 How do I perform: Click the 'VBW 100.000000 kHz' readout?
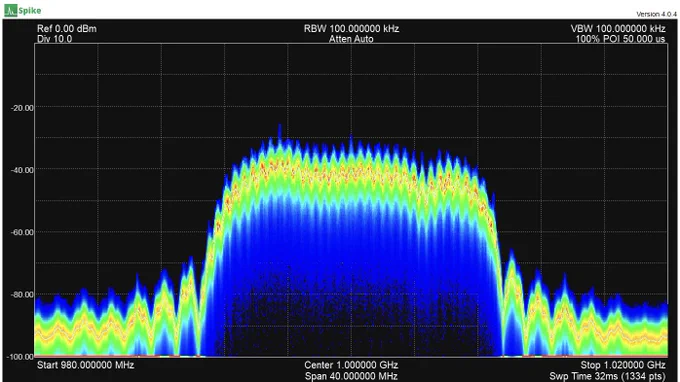pos(618,29)
